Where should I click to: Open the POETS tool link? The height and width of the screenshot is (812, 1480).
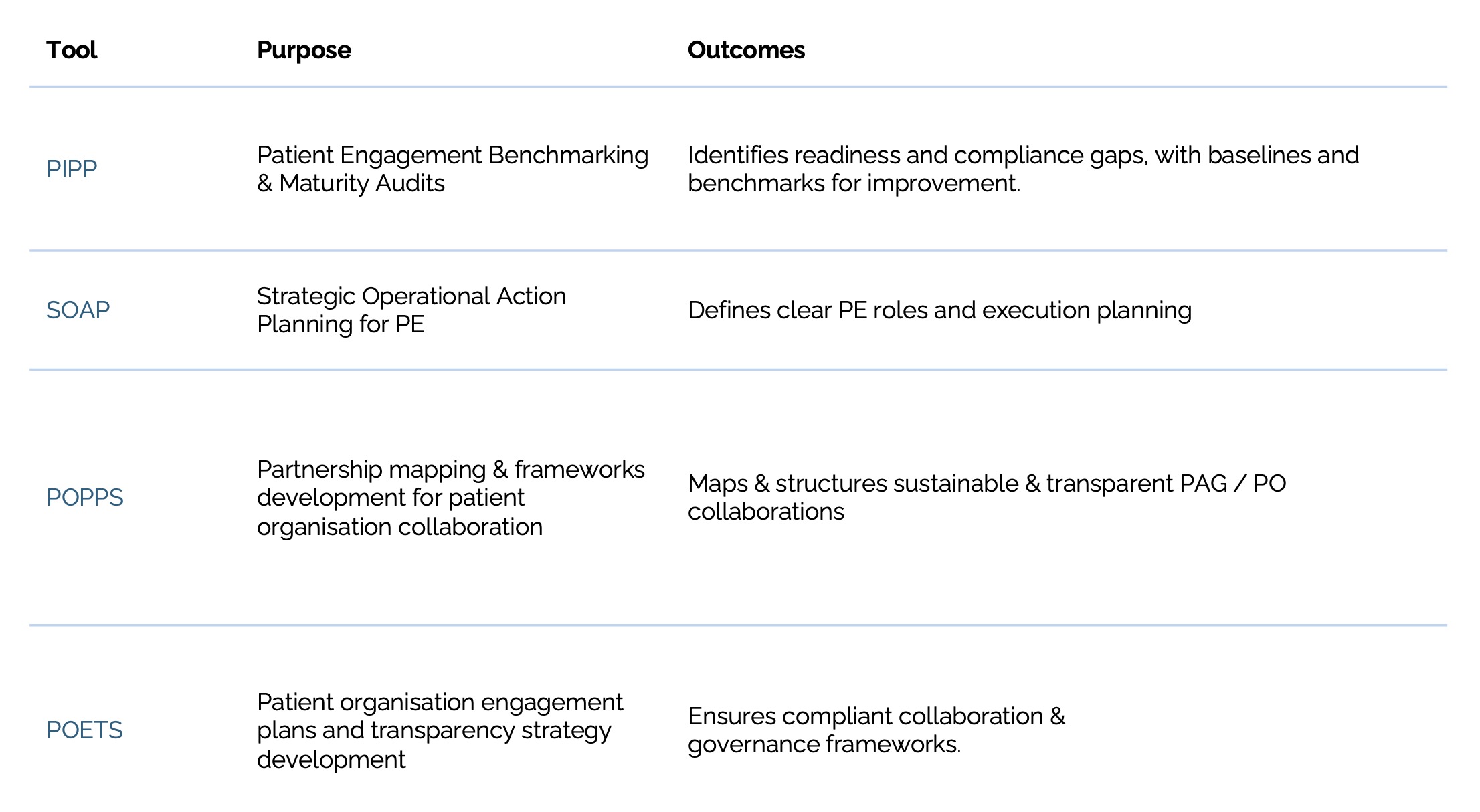84,730
